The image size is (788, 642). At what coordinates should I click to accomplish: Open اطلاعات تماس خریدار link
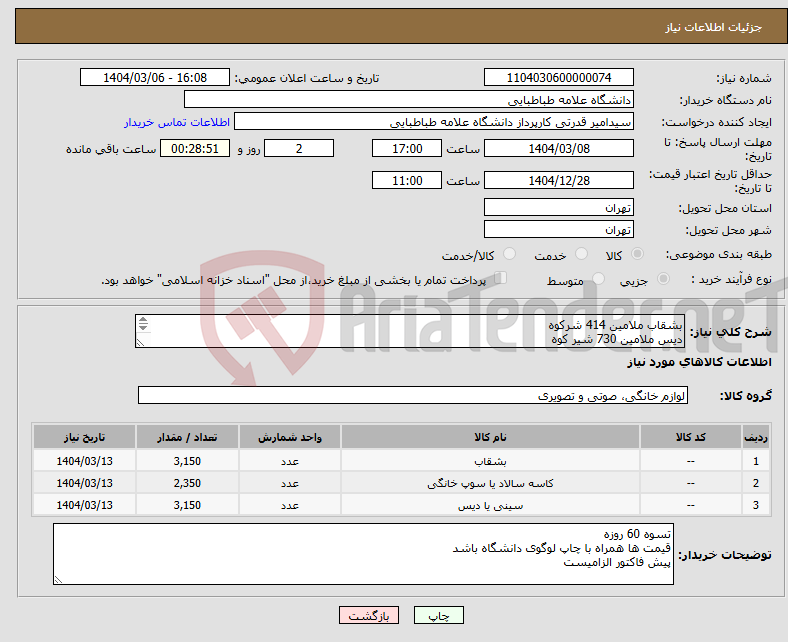pyautogui.click(x=177, y=122)
